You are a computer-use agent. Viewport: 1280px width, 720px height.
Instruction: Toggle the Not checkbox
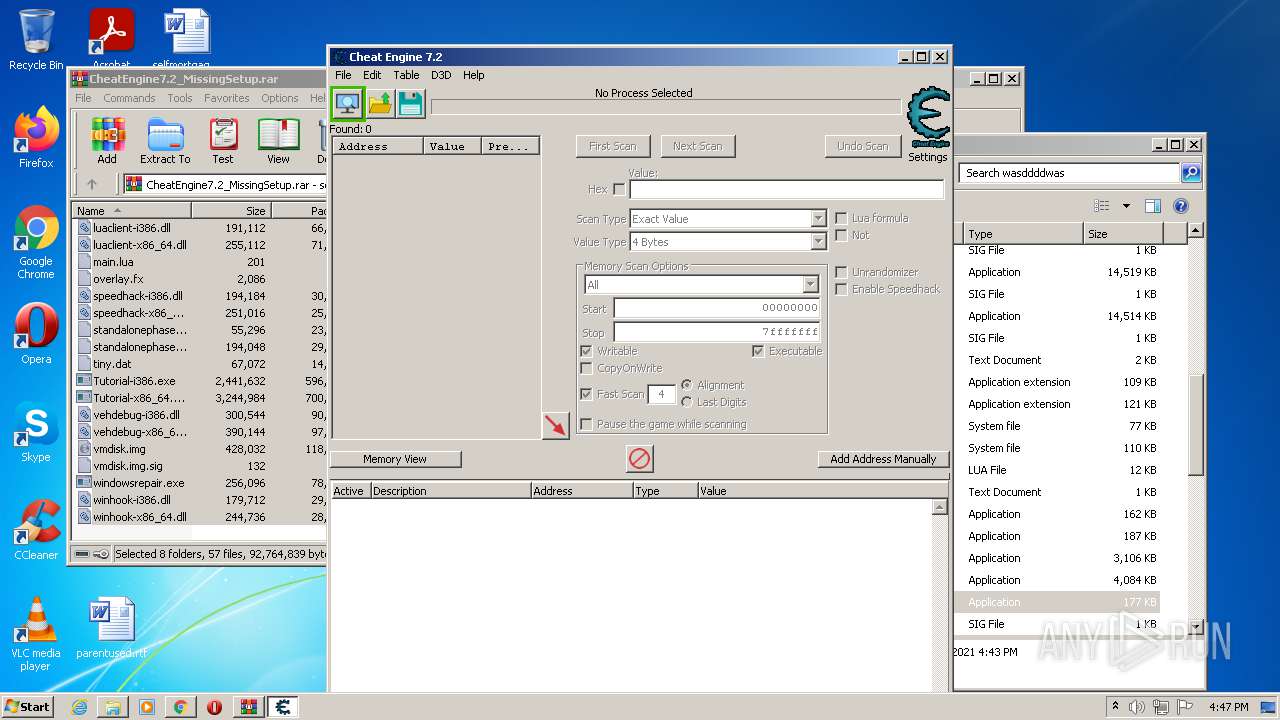point(841,235)
